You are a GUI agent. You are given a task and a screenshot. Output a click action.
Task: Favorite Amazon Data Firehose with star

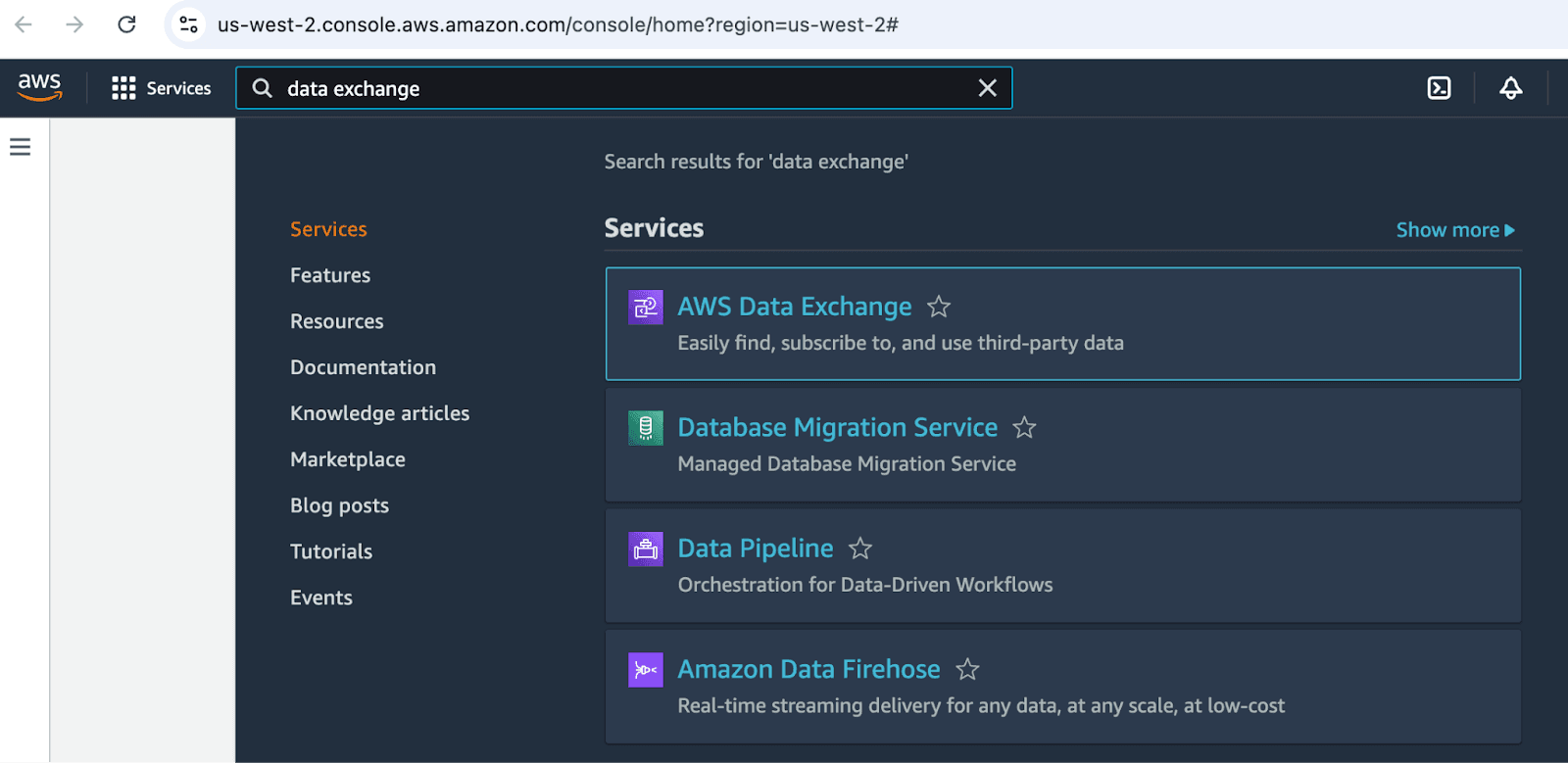click(967, 670)
